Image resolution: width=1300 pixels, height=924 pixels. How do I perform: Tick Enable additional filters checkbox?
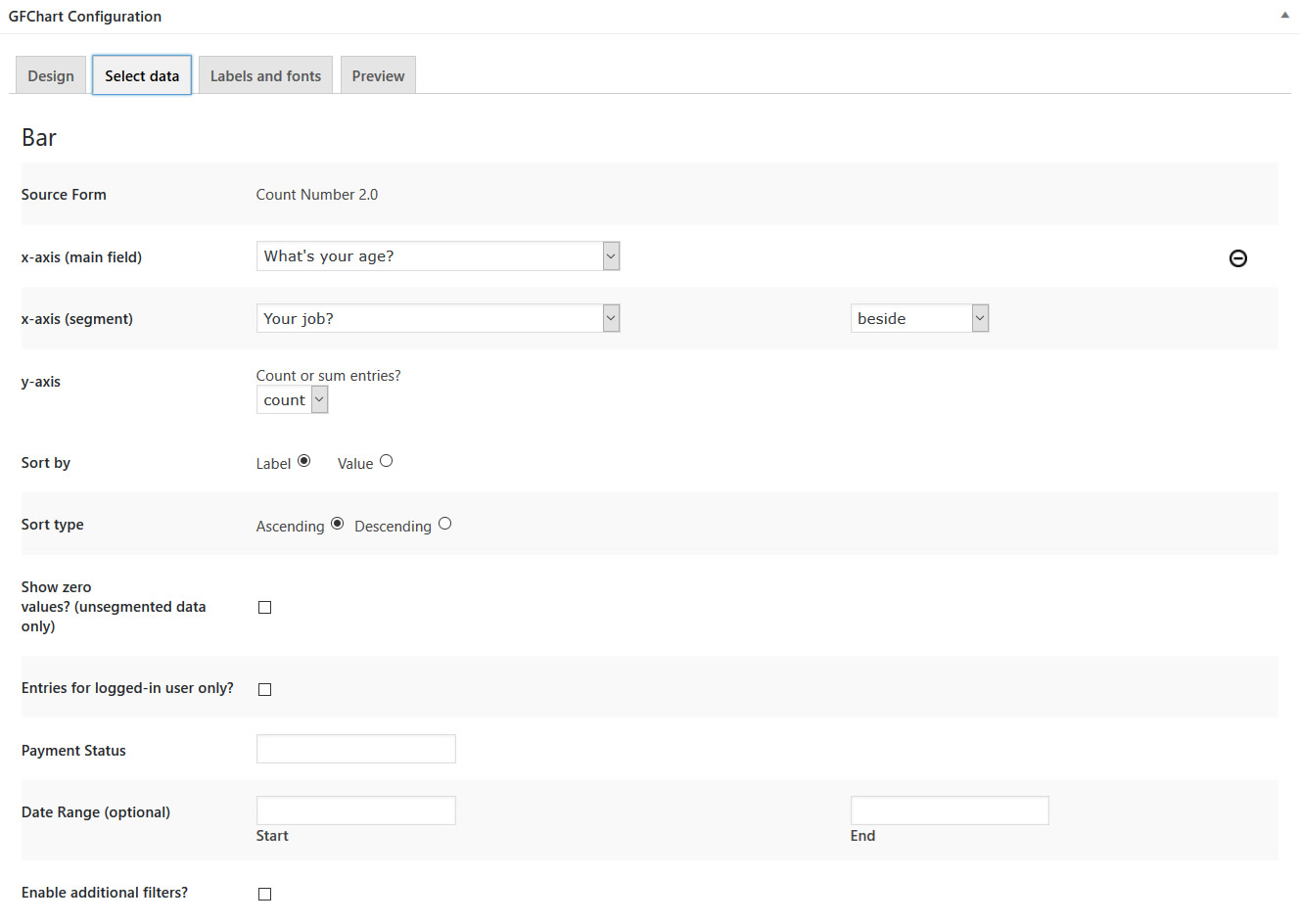(x=264, y=895)
